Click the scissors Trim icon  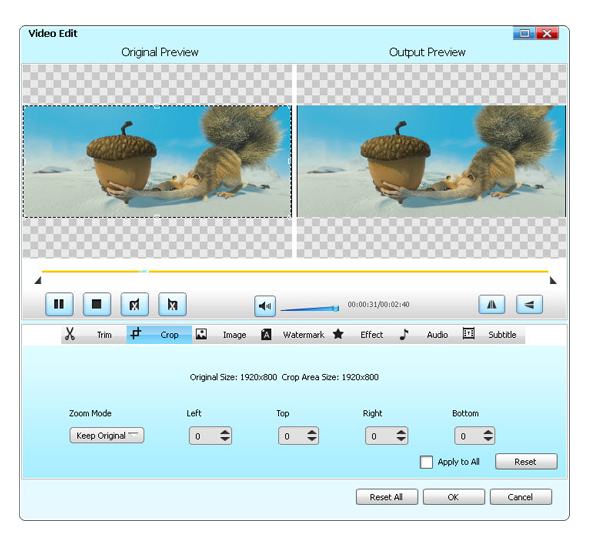(x=69, y=334)
